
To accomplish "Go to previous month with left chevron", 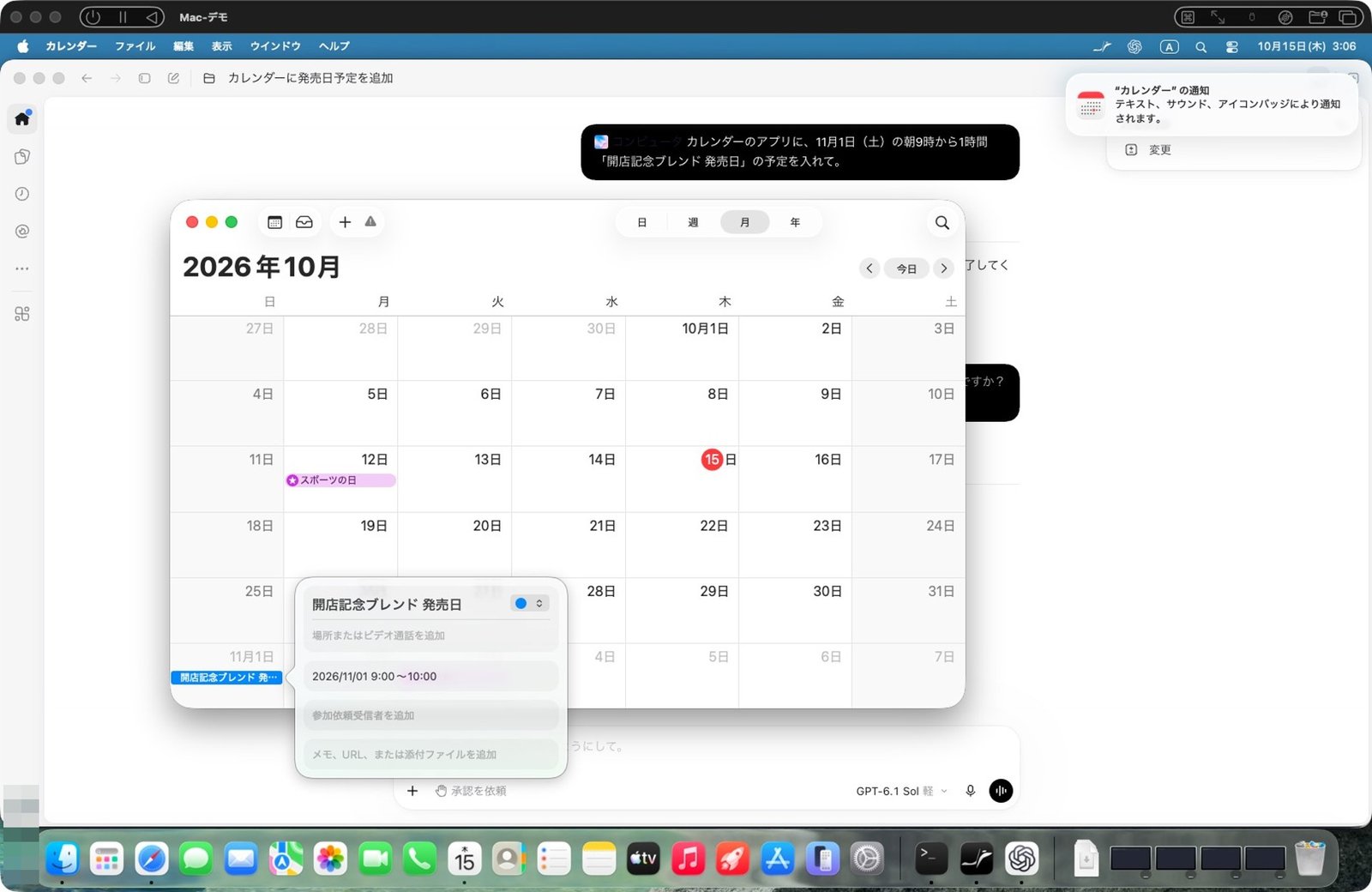I will coord(870,268).
